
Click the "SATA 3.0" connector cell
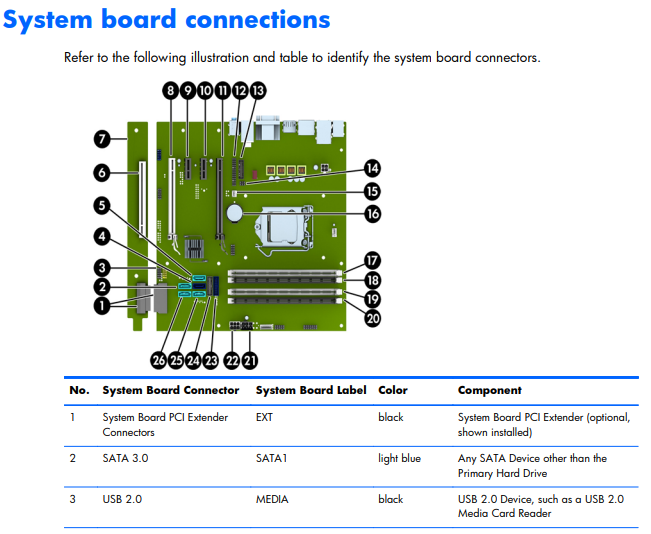125,458
